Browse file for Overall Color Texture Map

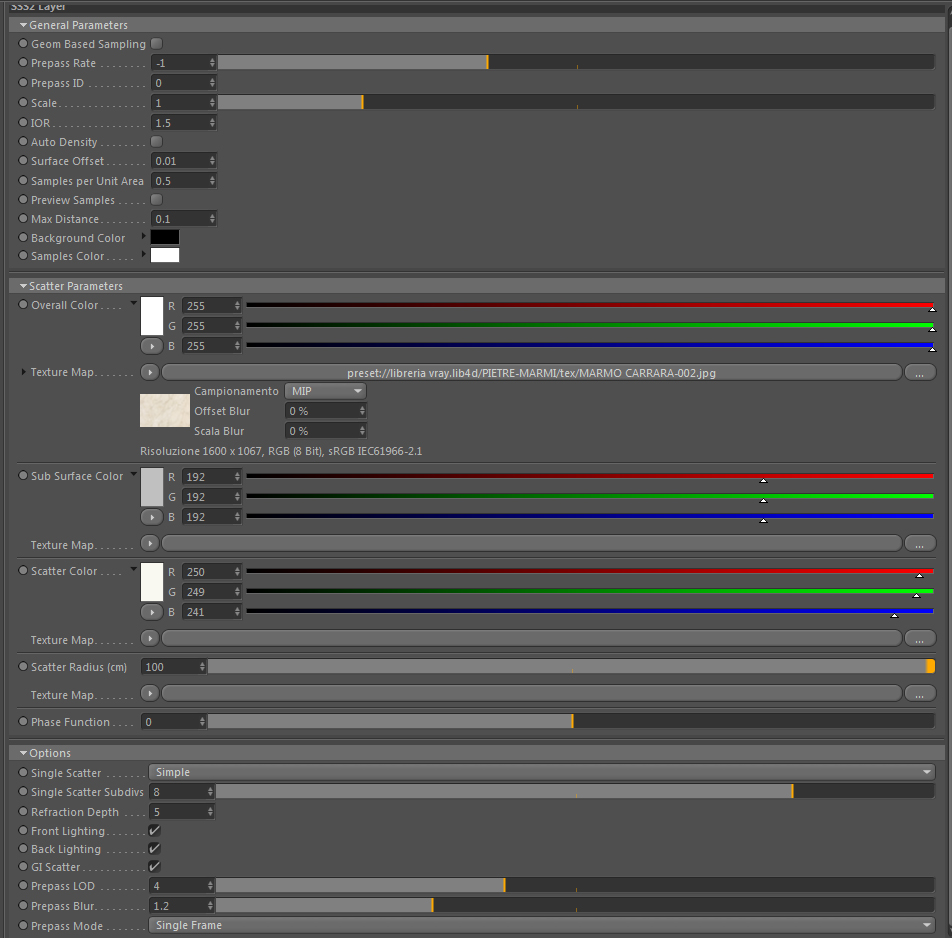click(x=920, y=373)
